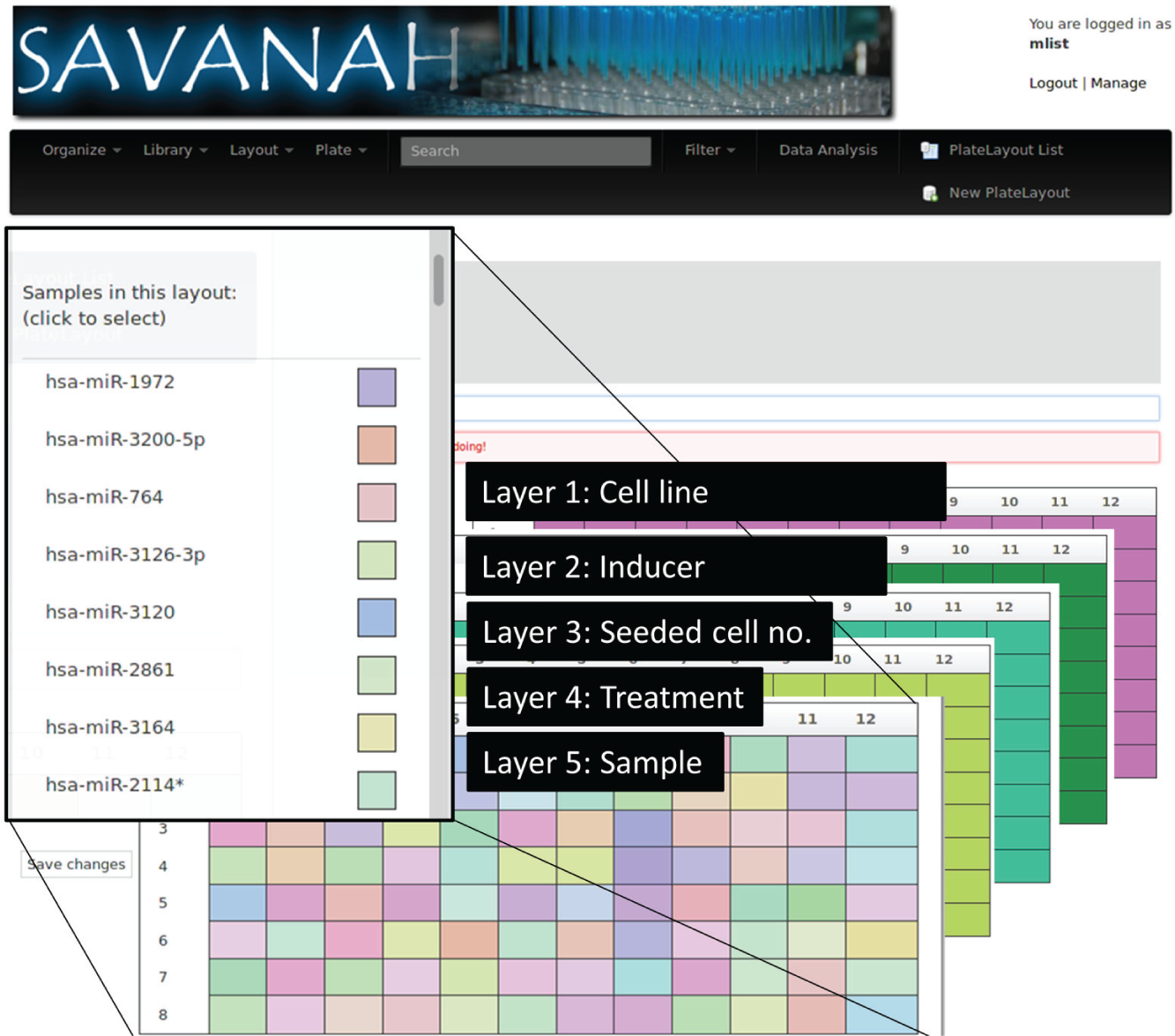
Task: Click the Search input field
Action: (525, 151)
